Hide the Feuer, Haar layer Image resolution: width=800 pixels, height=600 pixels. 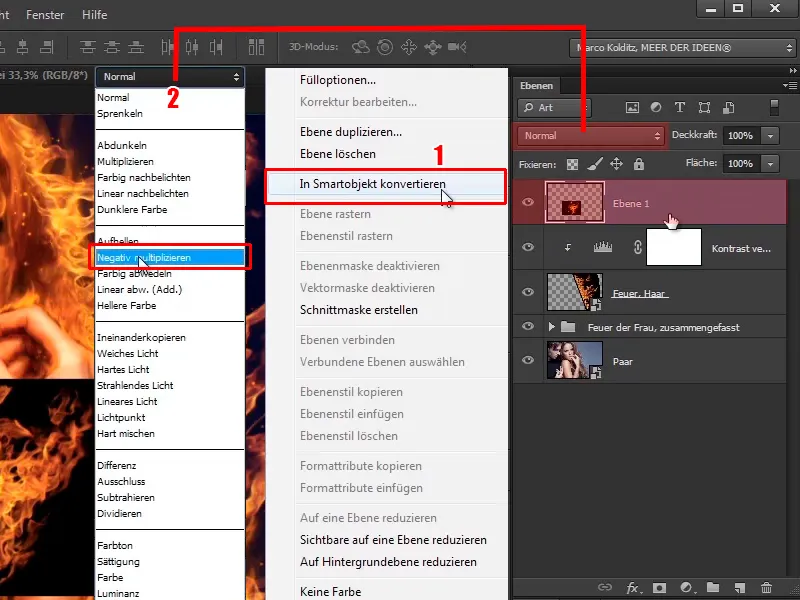pos(528,292)
